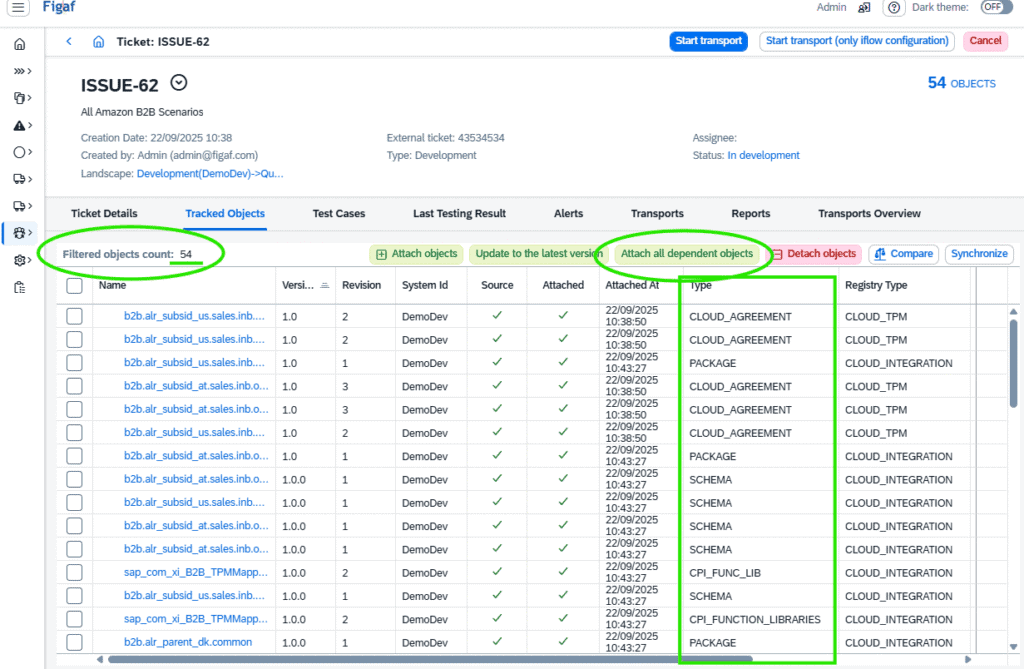Select the Tracked Objects tab

(225, 214)
